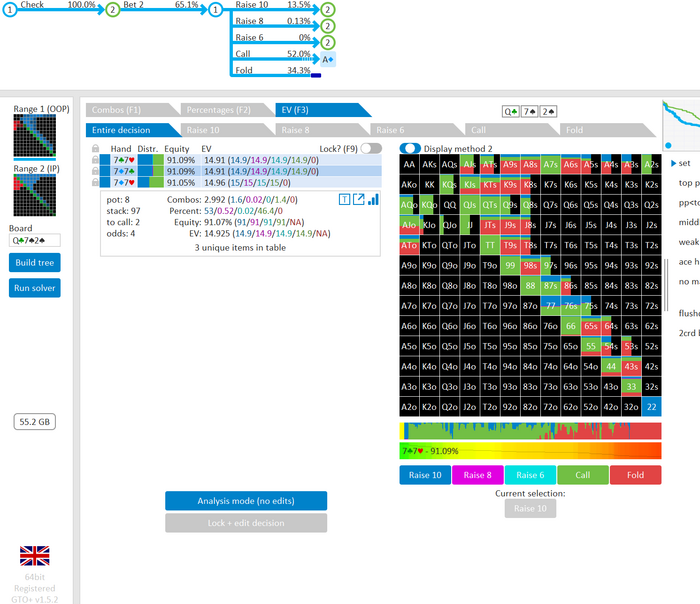Click the lock icon beside the 7♦7♥ row
Viewport: 700px width, 604px height.
(x=96, y=182)
